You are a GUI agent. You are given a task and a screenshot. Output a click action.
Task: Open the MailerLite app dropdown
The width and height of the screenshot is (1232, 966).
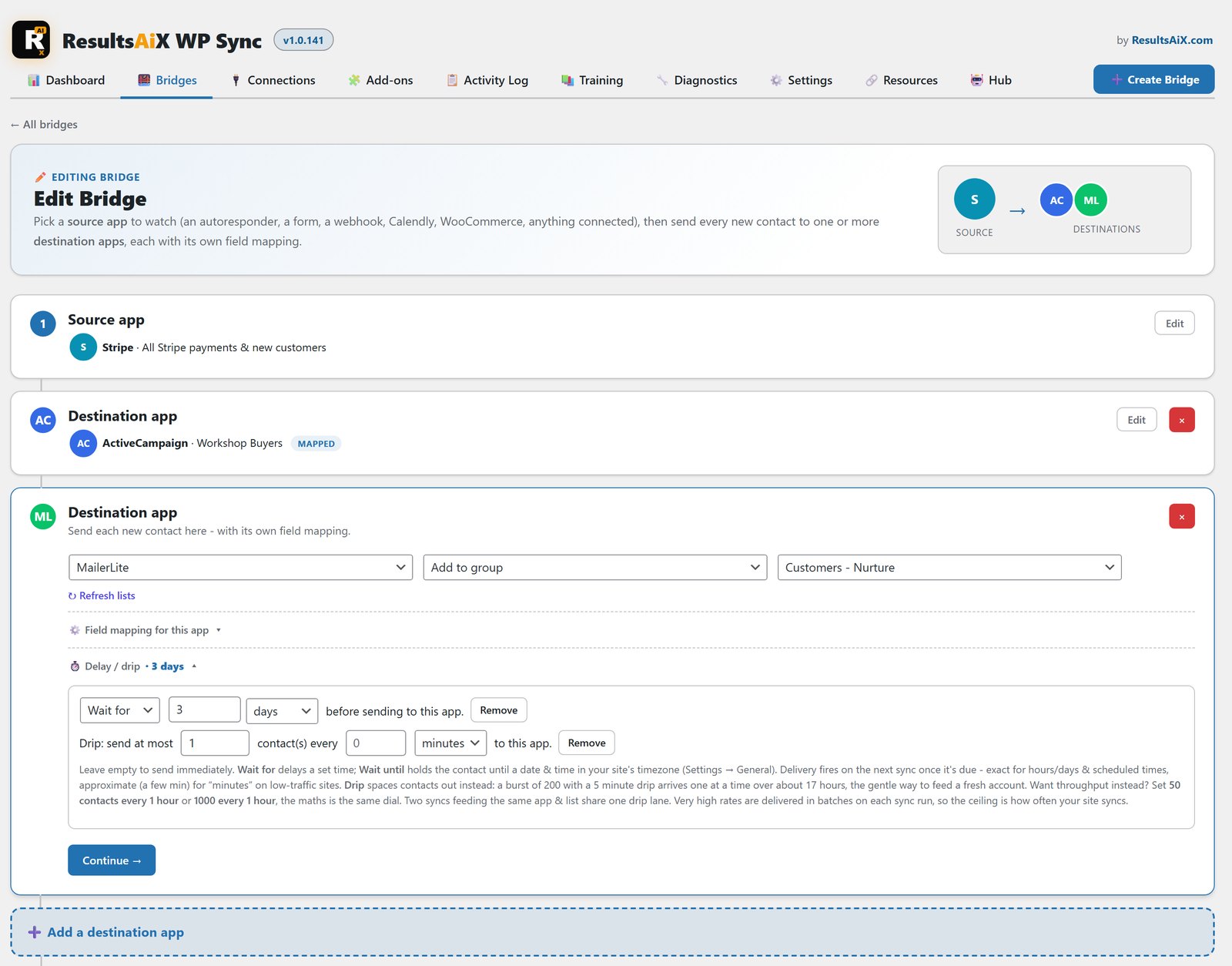(240, 568)
